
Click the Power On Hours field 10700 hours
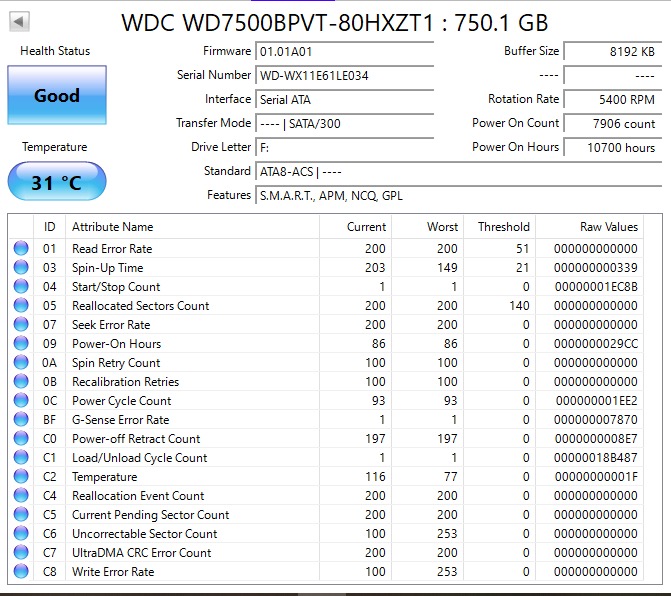coord(612,148)
